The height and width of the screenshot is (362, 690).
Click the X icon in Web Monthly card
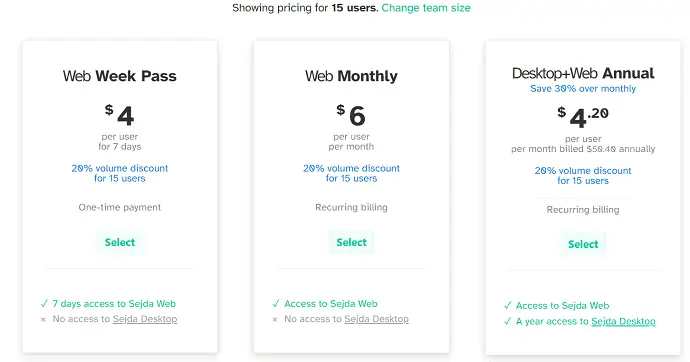pos(275,319)
